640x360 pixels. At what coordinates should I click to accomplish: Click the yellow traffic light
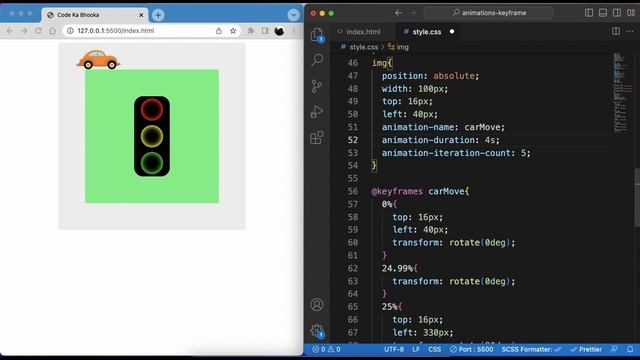click(x=152, y=136)
